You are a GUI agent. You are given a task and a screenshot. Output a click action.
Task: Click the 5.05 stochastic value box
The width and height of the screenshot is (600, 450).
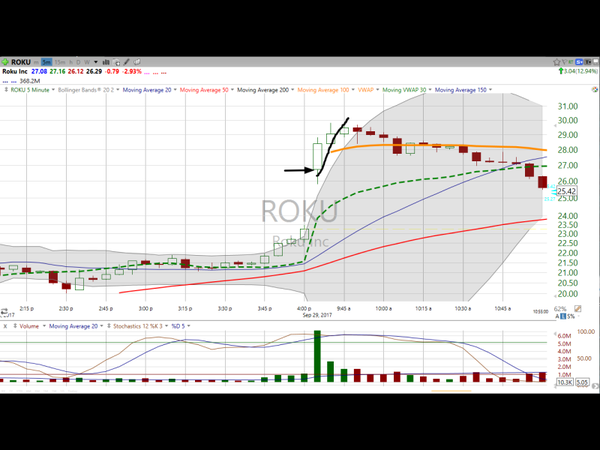[582, 382]
